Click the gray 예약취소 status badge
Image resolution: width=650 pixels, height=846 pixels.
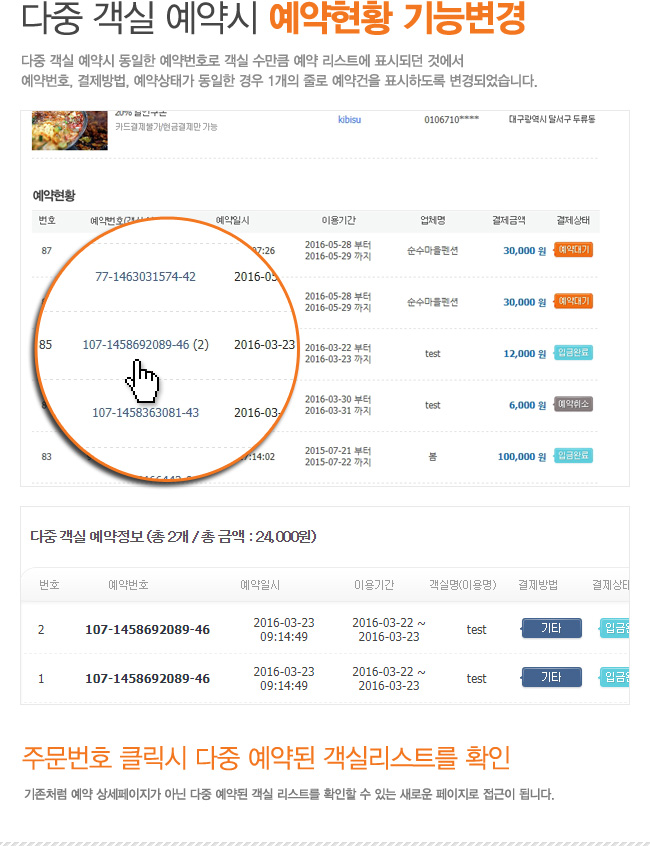point(573,404)
